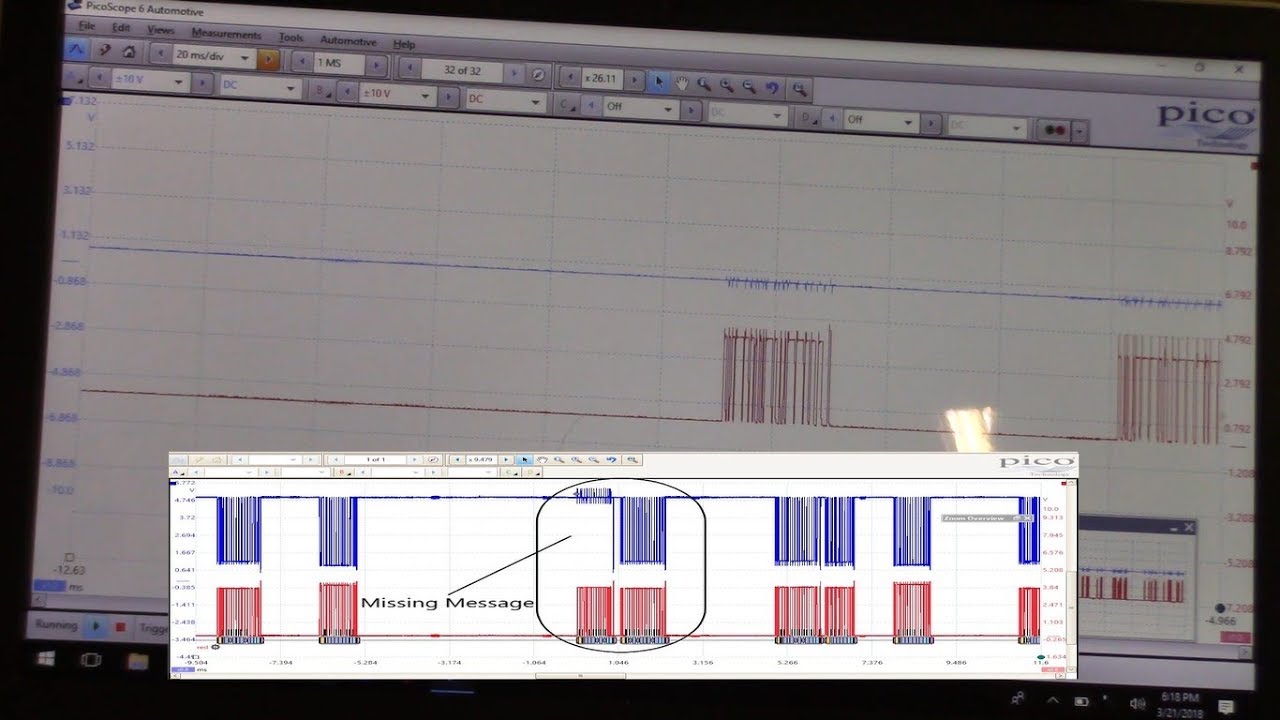The height and width of the screenshot is (720, 1280).
Task: Increase timebase with the orange arrow
Action: 268,59
